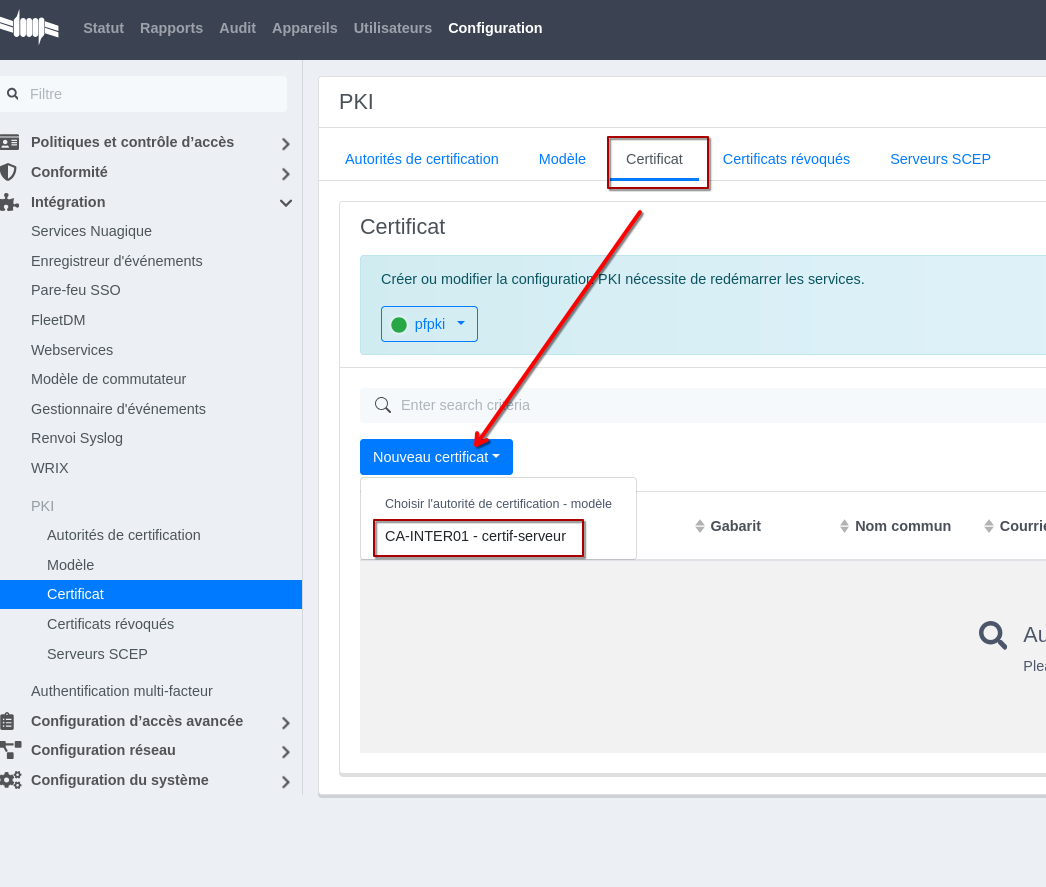Open the pfpki service dropdown
Screen dimensions: 1046x887
pos(429,324)
